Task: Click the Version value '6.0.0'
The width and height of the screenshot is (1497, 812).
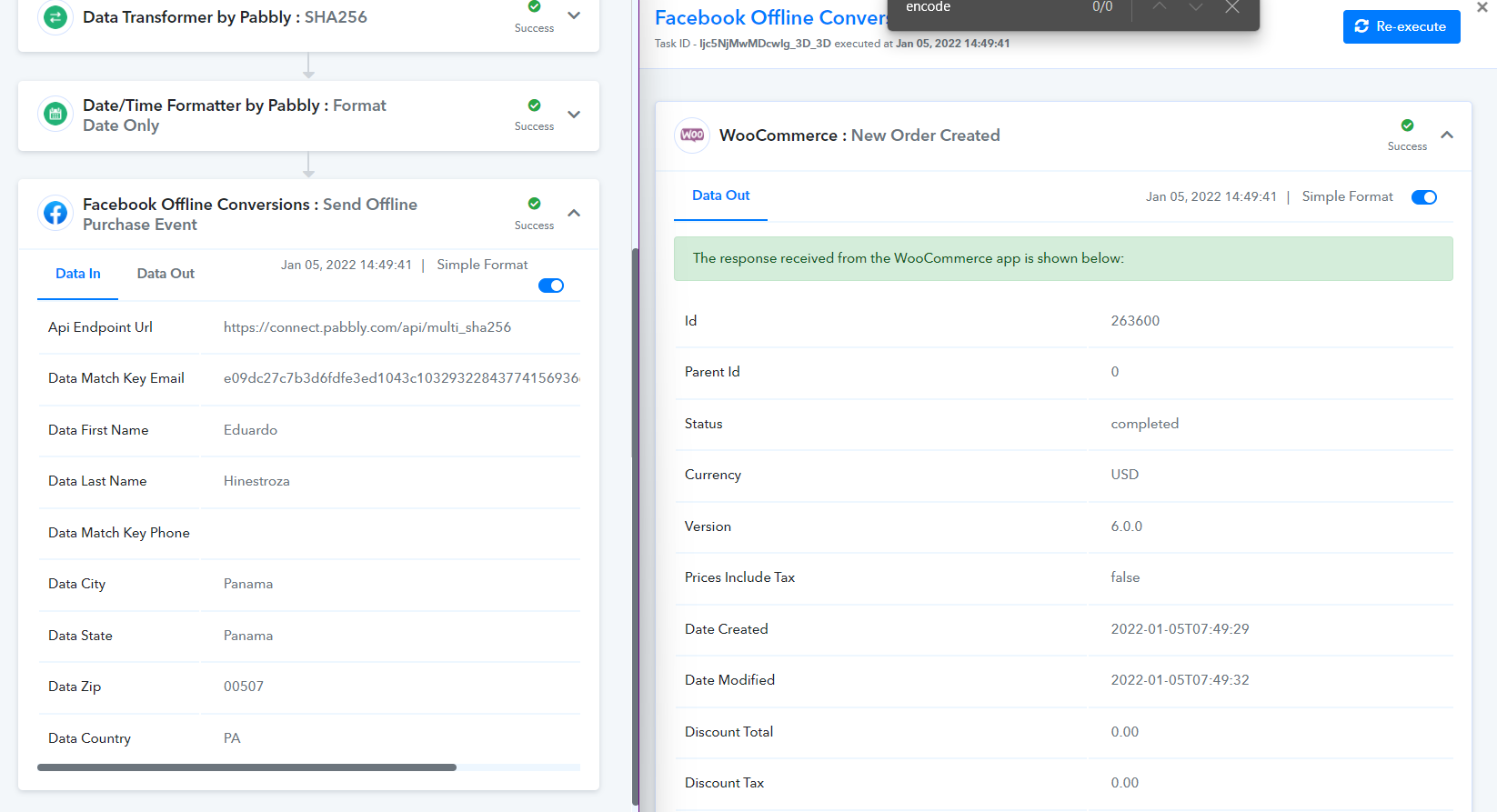Action: 1127,526
